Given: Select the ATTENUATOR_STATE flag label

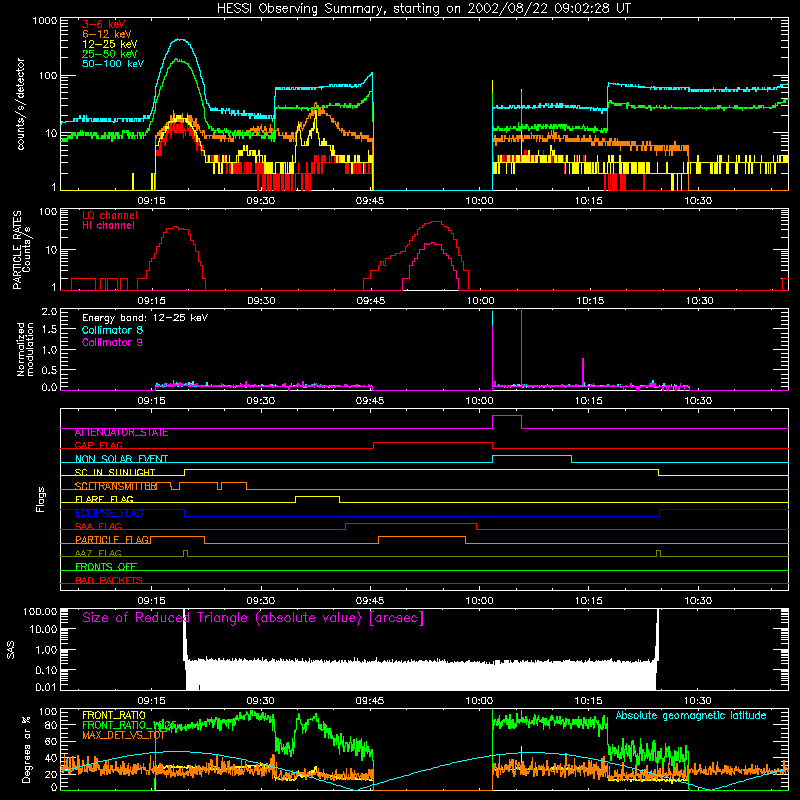Looking at the screenshot, I should (x=121, y=432).
